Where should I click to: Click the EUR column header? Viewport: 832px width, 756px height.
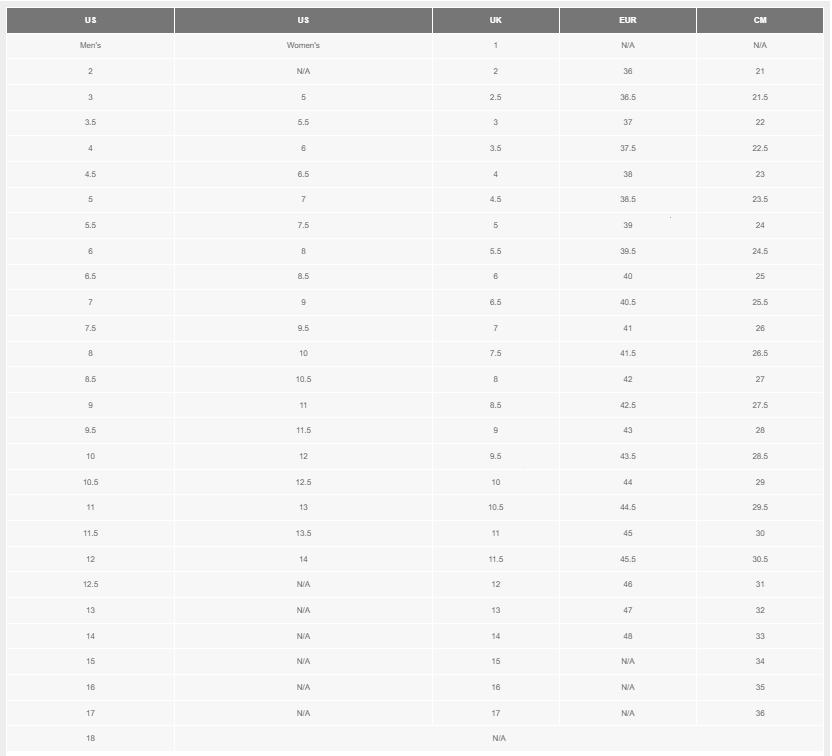coord(627,20)
